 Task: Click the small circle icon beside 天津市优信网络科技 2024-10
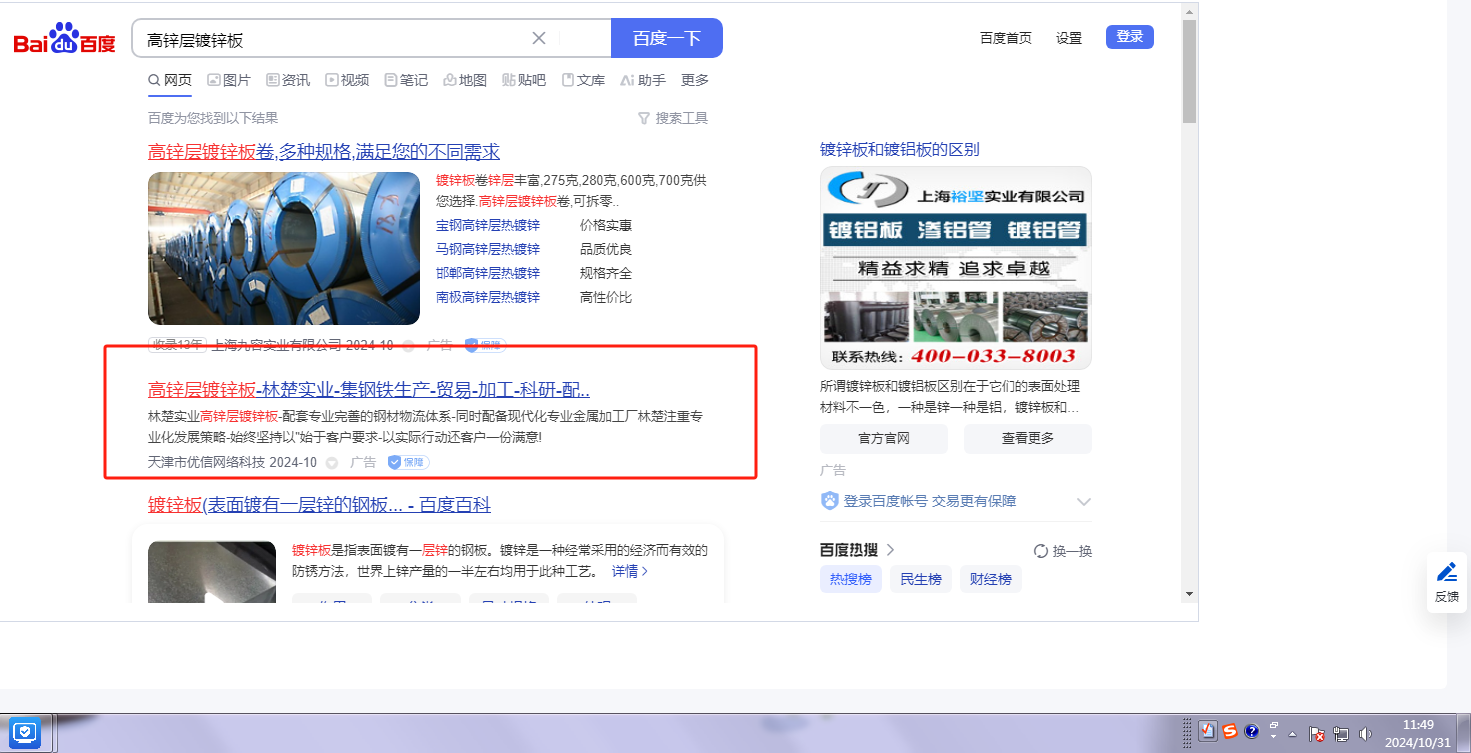point(332,463)
